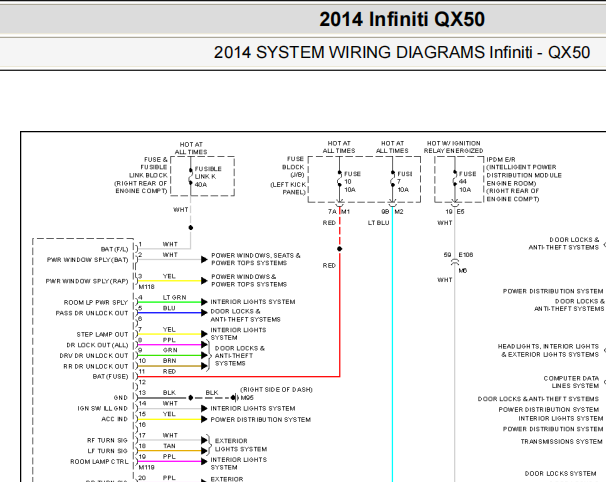Click the "2014 Infiniti QX50" heading

pos(402,19)
